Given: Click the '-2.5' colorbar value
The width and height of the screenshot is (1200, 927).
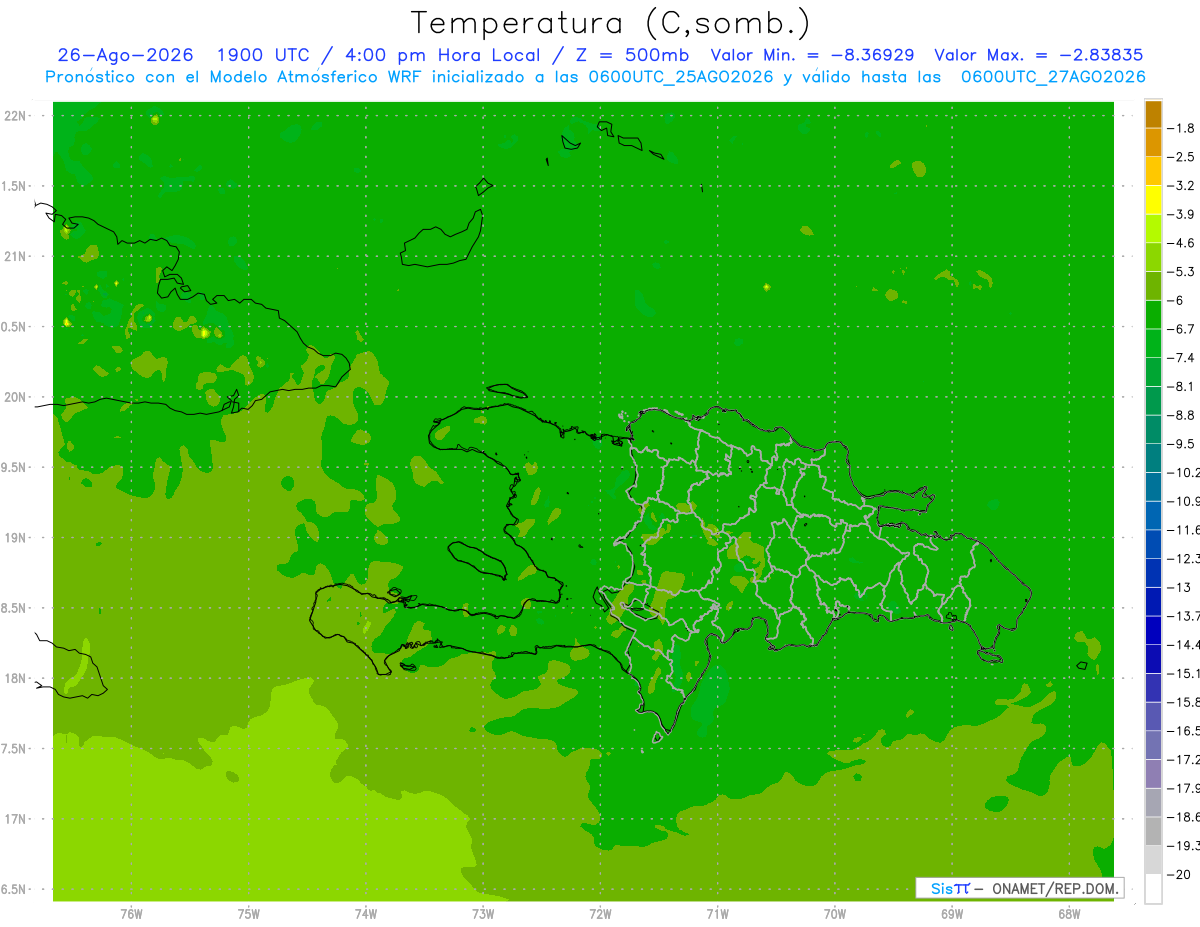Looking at the screenshot, I should click(x=1181, y=157).
